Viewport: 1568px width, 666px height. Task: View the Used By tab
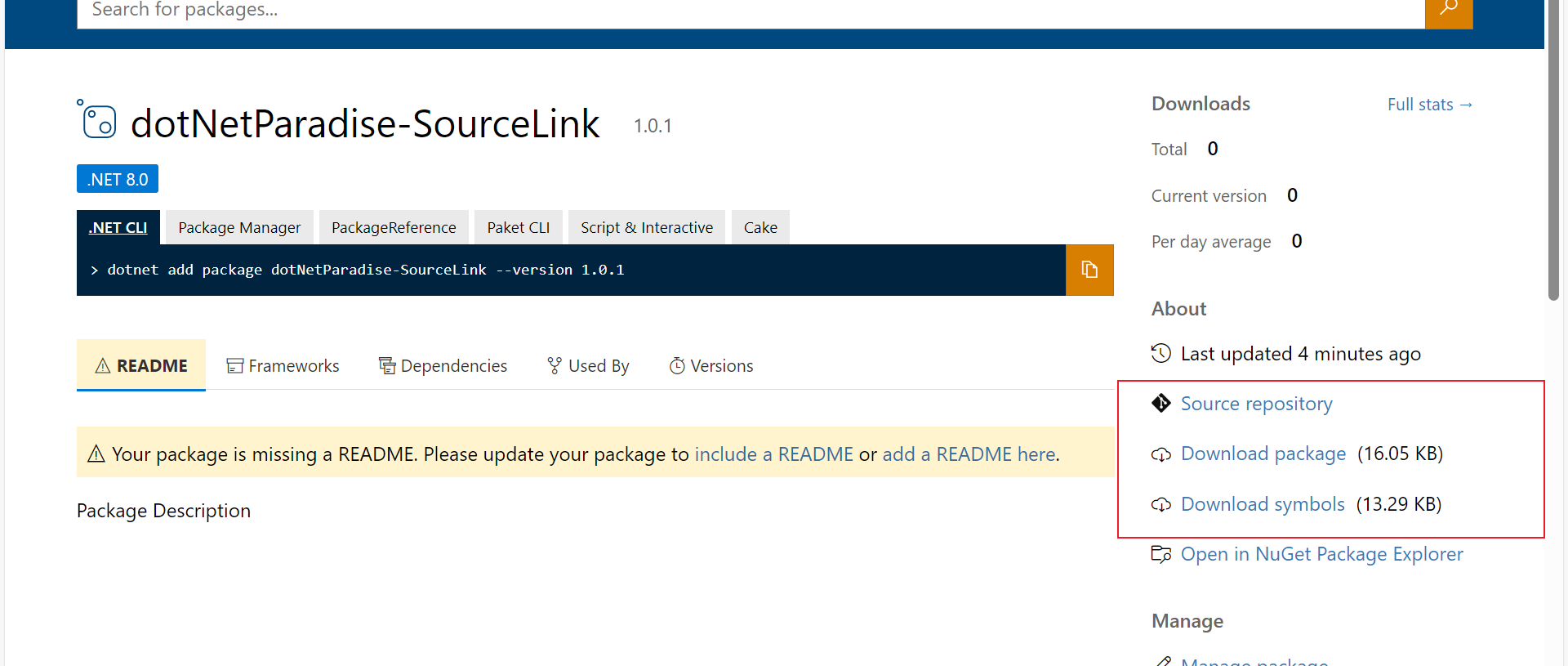point(588,365)
